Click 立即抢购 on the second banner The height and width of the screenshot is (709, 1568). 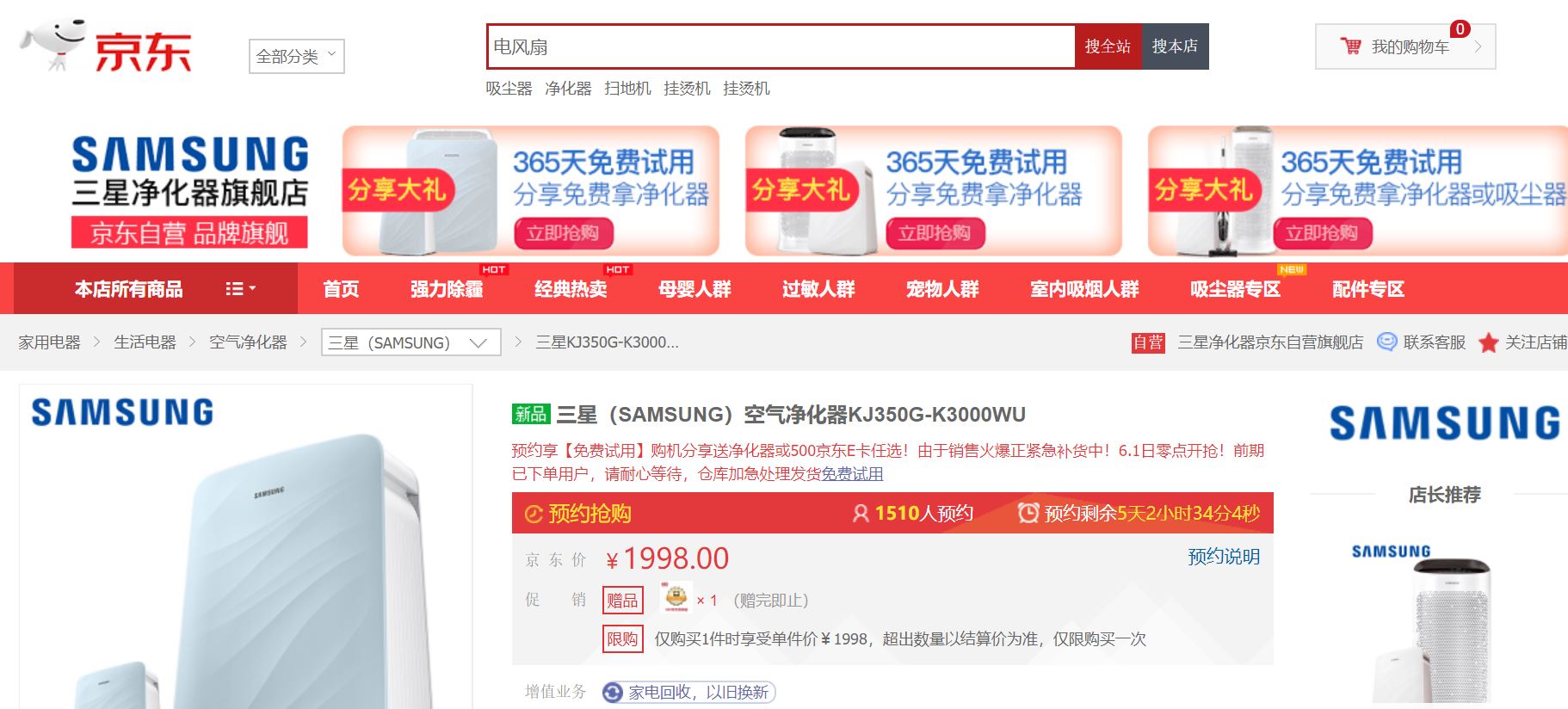pyautogui.click(x=935, y=233)
